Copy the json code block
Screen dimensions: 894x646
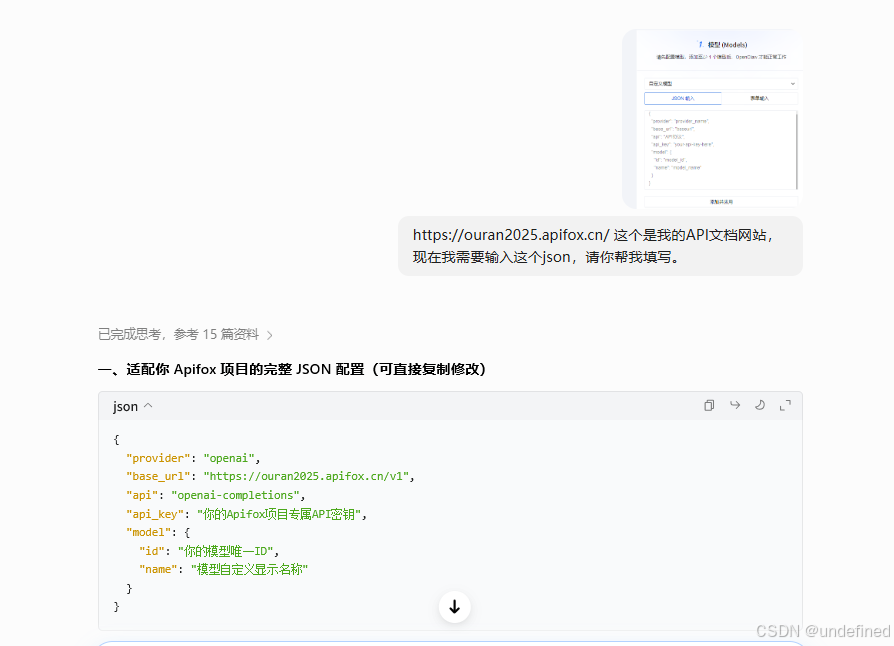coord(709,405)
